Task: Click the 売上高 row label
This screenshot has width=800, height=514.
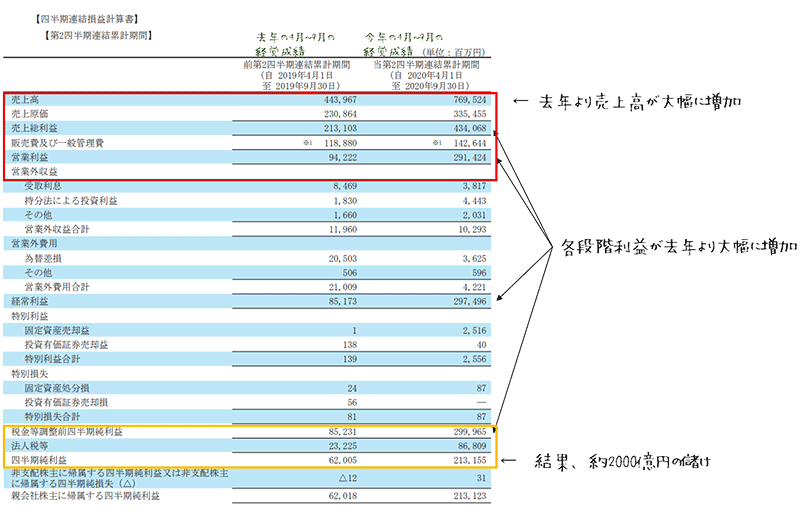Action: [25, 100]
